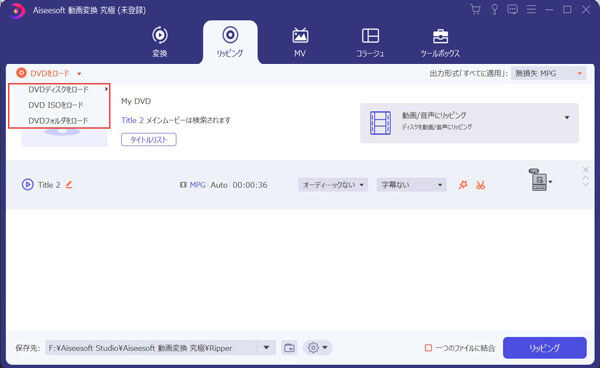This screenshot has height=368, width=600.
Task: Select the リッピング tab
Action: [230, 42]
